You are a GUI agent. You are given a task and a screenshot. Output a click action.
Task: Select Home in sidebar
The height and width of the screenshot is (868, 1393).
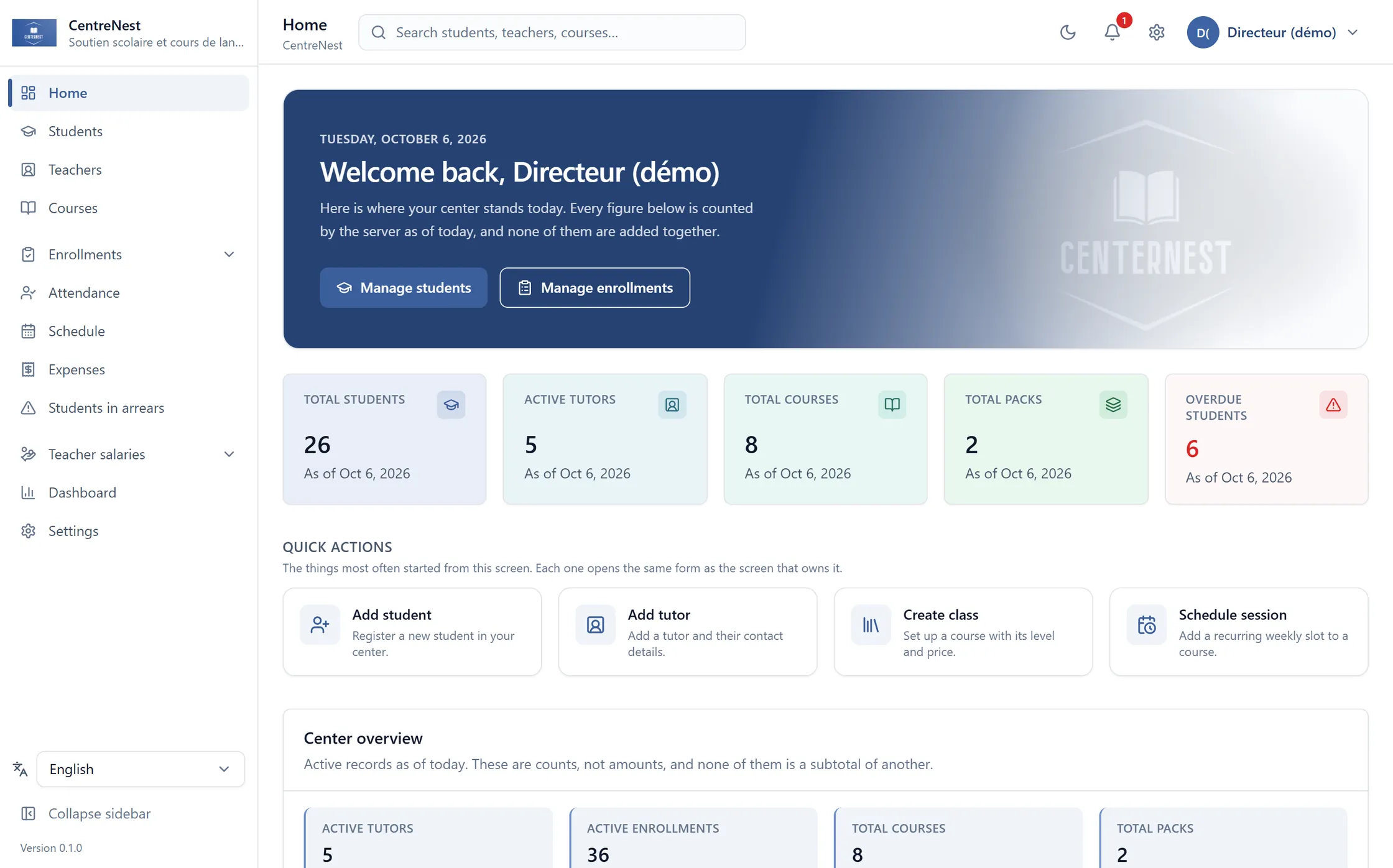pos(129,93)
